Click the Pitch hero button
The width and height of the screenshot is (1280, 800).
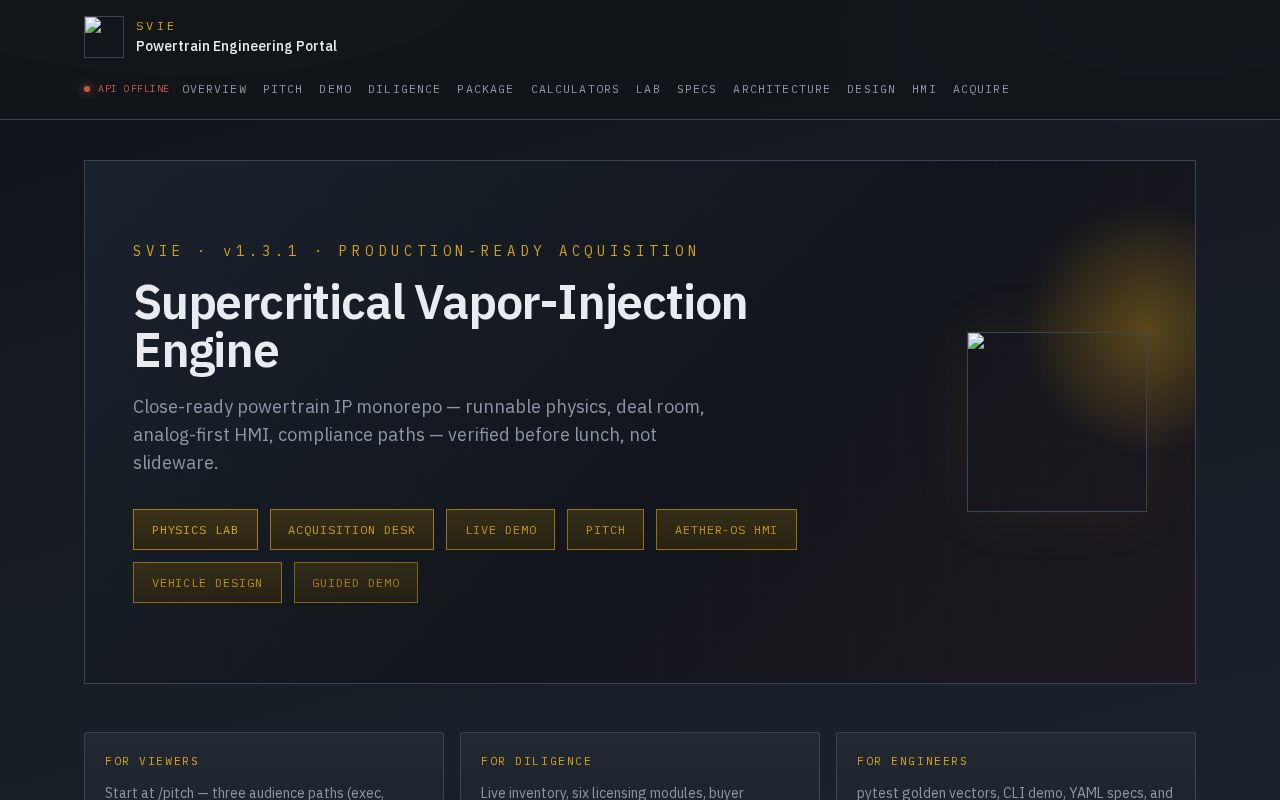click(605, 529)
